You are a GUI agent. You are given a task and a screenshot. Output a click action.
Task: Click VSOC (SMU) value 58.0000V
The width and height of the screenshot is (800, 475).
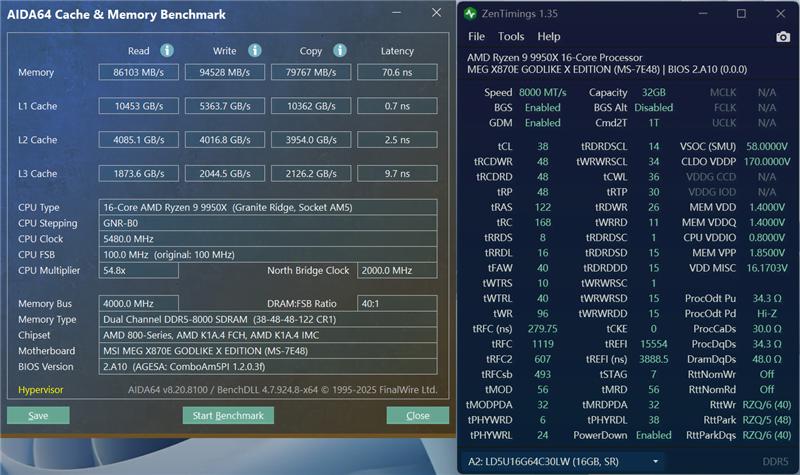tap(767, 146)
